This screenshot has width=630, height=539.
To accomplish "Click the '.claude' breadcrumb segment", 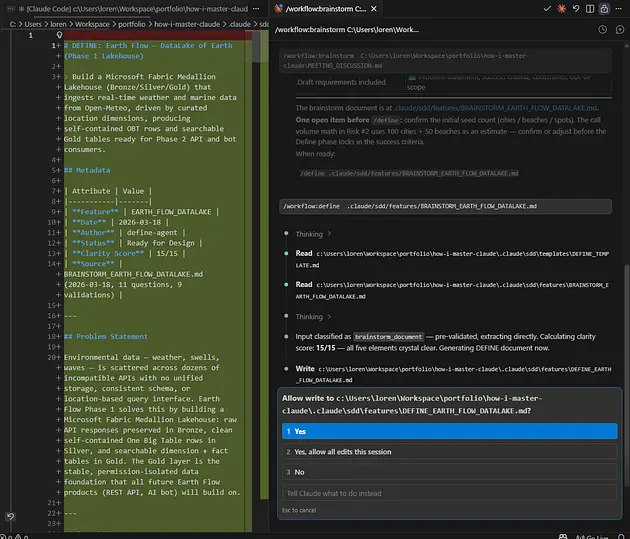I will coord(240,24).
